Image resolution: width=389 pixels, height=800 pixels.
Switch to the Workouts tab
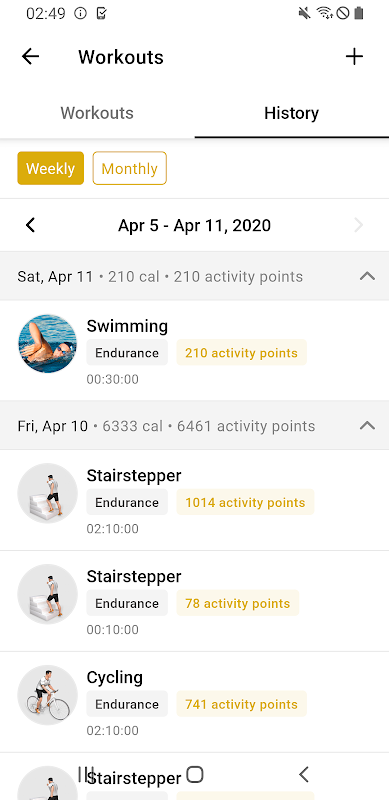(x=97, y=113)
